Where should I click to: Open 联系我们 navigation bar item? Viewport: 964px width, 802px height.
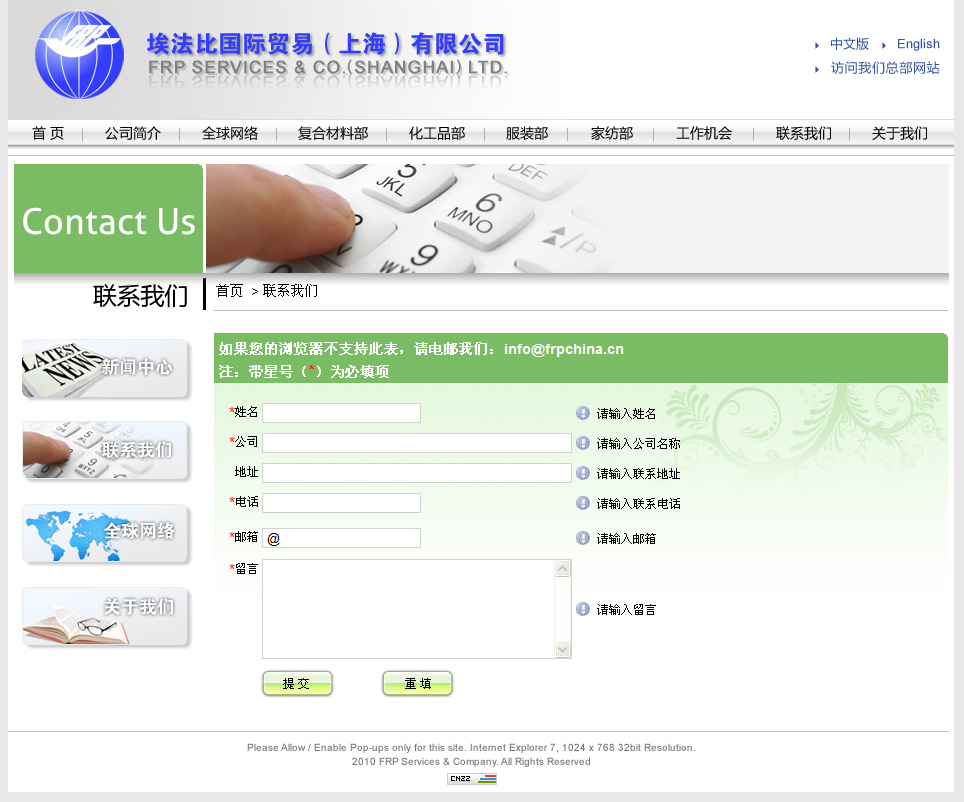coord(804,133)
